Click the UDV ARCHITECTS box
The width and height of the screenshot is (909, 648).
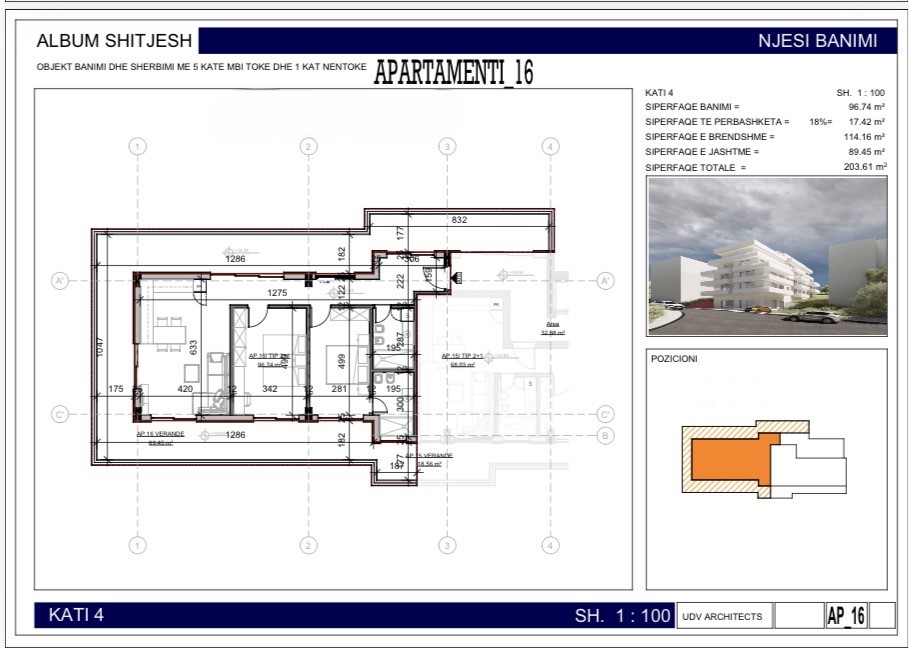coord(722,616)
